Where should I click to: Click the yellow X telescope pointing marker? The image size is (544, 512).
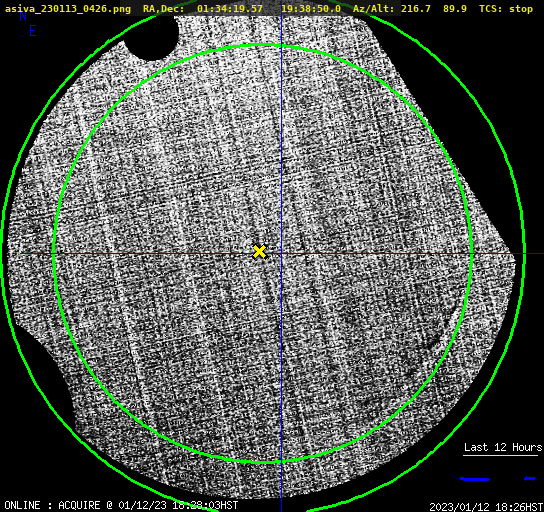click(x=259, y=252)
